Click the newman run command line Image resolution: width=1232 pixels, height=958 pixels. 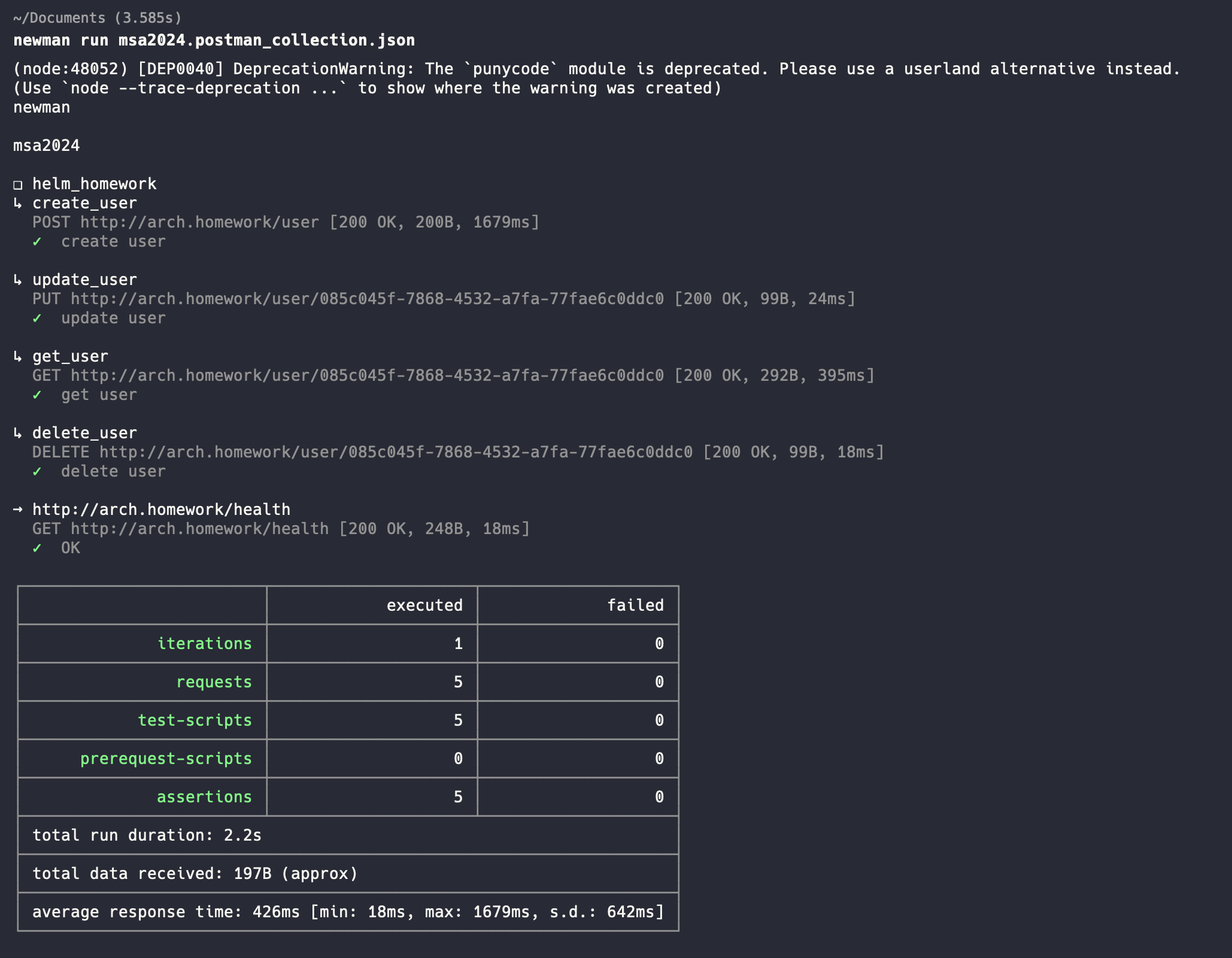pyautogui.click(x=214, y=41)
